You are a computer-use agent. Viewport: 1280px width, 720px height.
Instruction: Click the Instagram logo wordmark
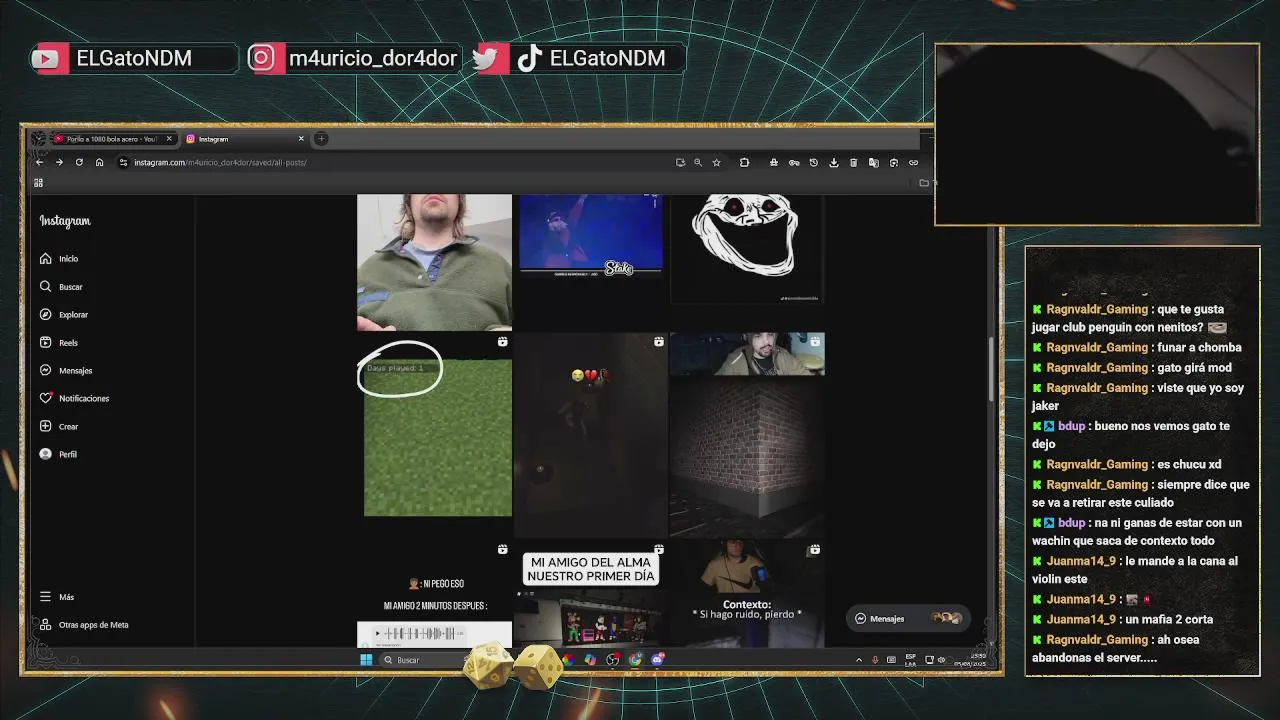click(x=65, y=221)
